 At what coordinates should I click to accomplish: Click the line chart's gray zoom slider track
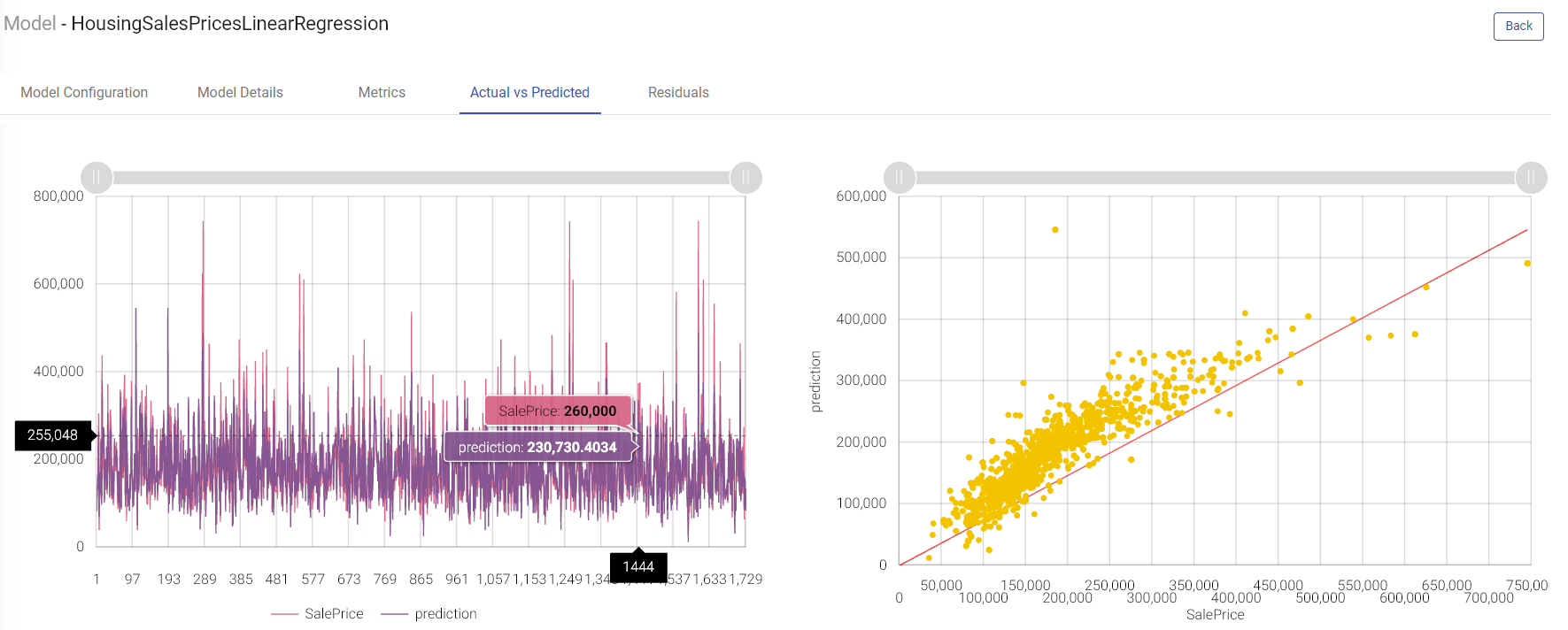(421, 177)
